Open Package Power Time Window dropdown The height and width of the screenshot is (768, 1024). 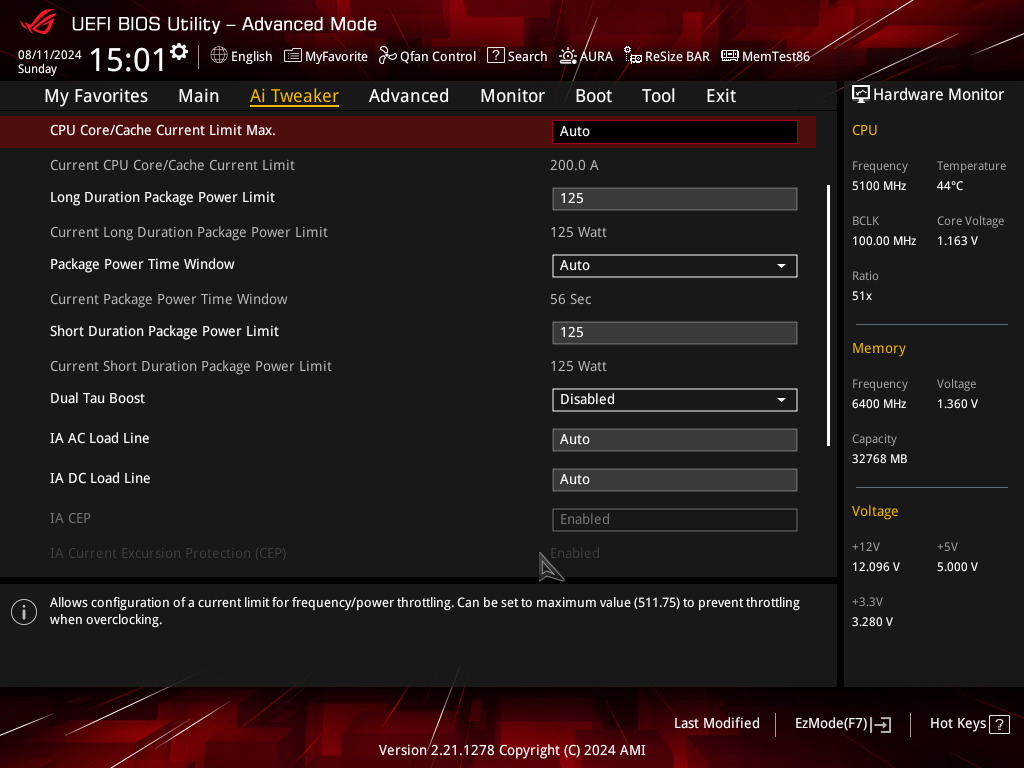[675, 266]
